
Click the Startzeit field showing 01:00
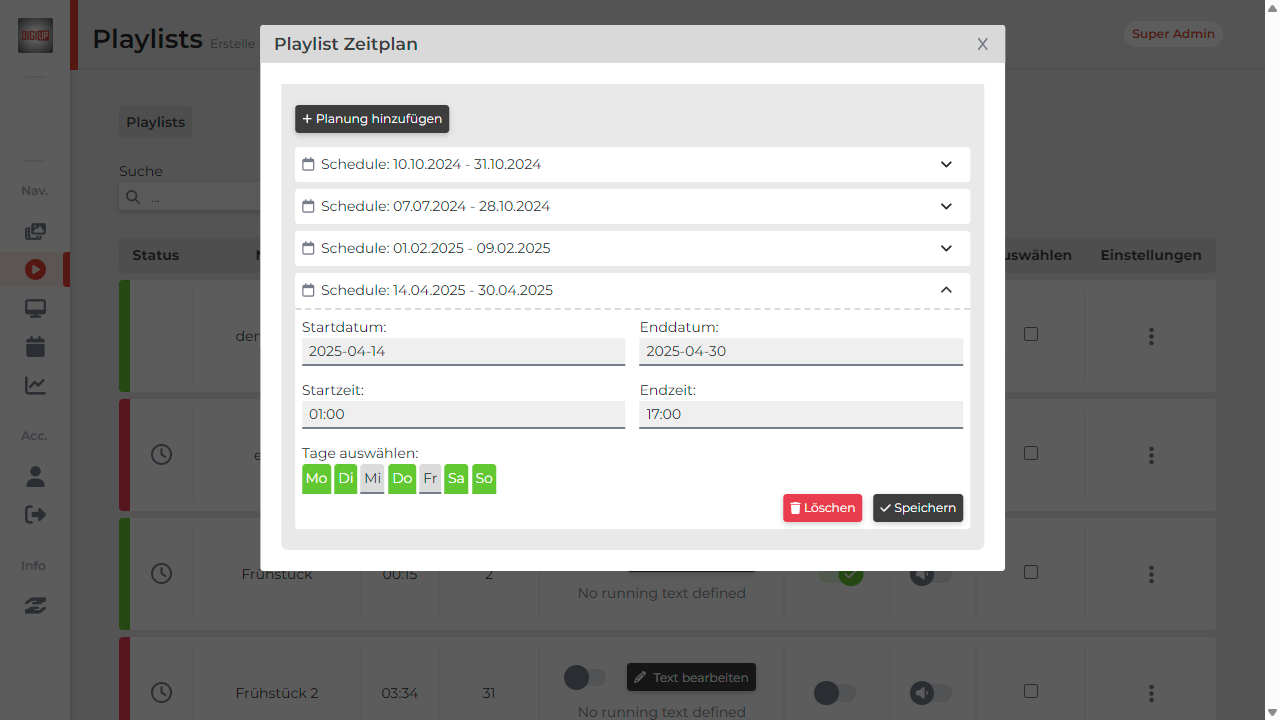[463, 414]
